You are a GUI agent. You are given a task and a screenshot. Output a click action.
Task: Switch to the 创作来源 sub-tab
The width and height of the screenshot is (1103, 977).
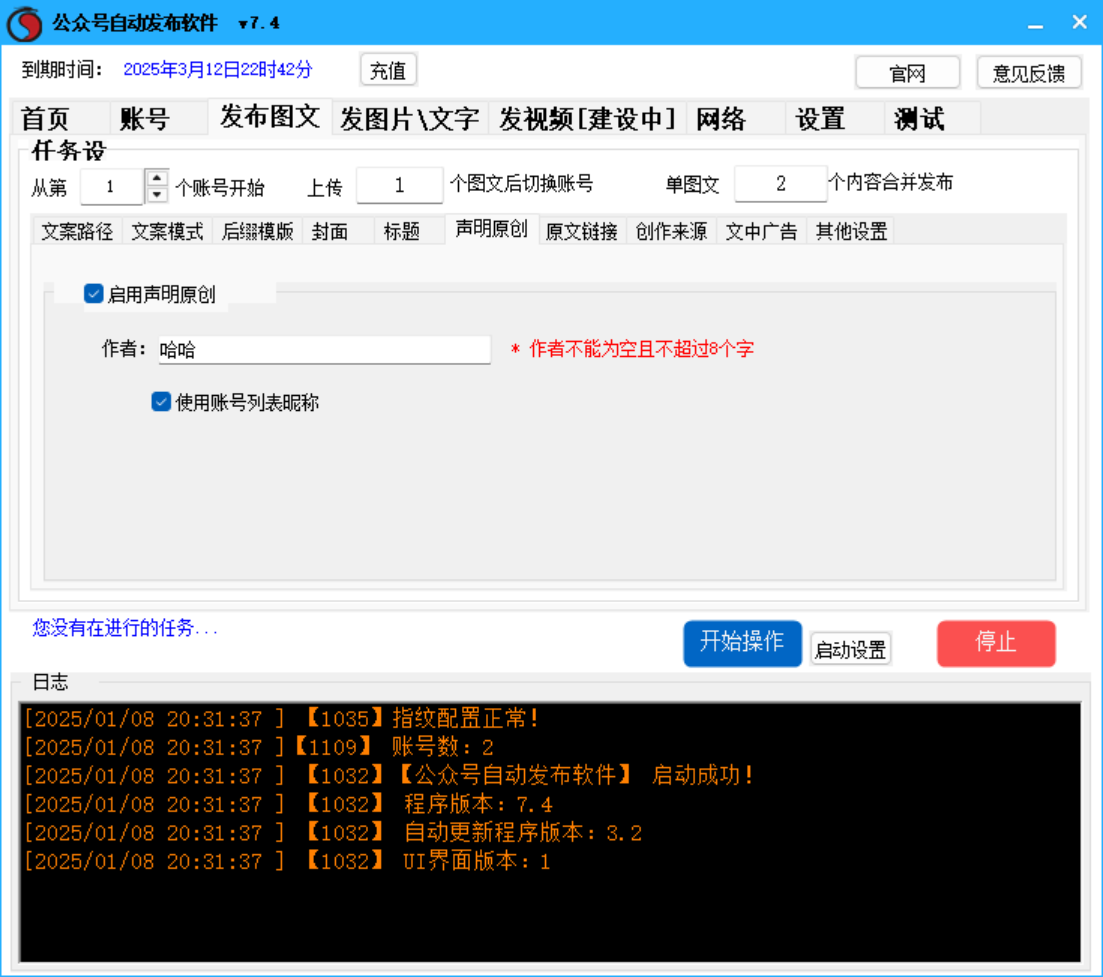click(672, 231)
